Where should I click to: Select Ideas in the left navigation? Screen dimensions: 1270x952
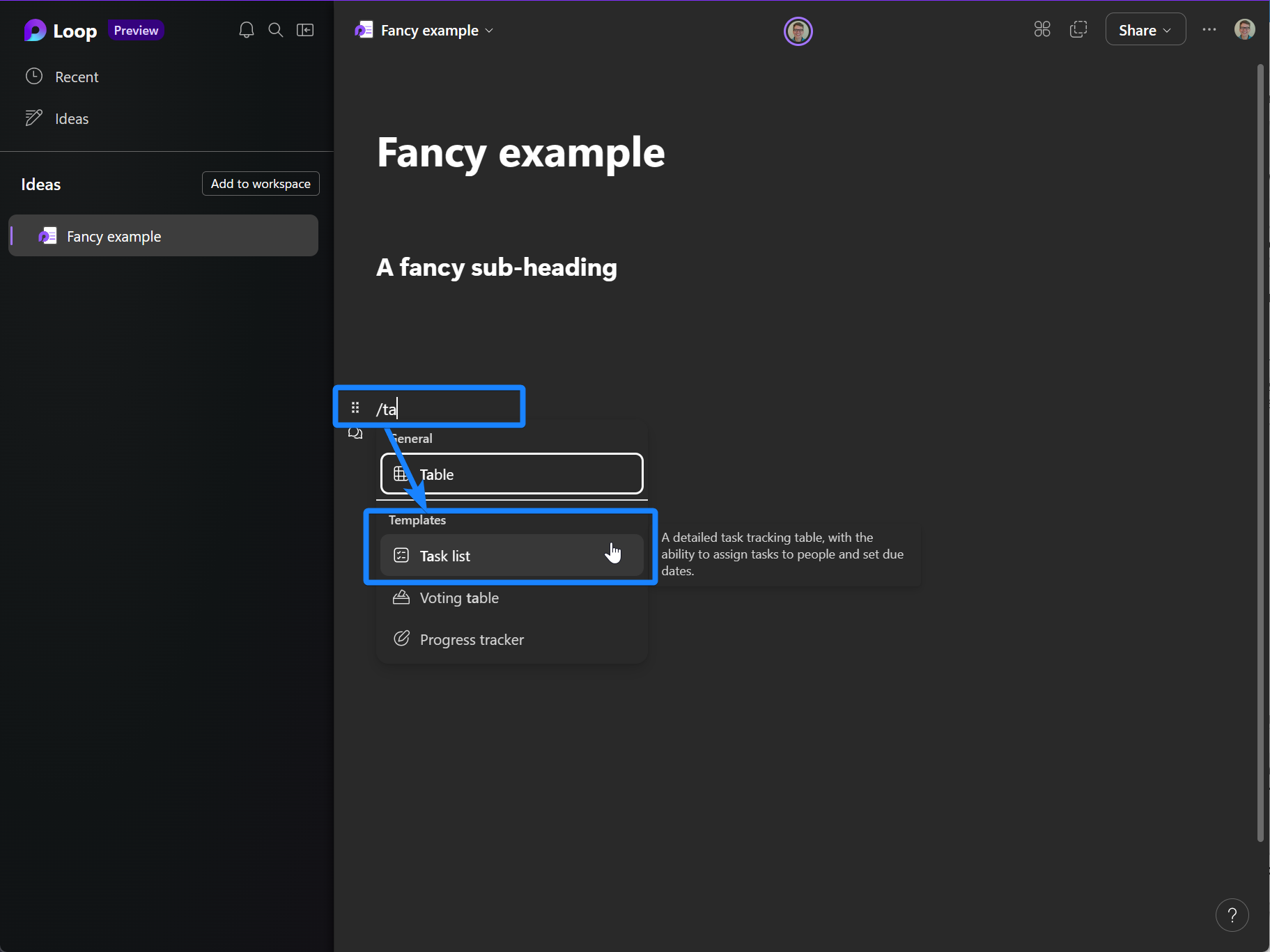pyautogui.click(x=71, y=118)
